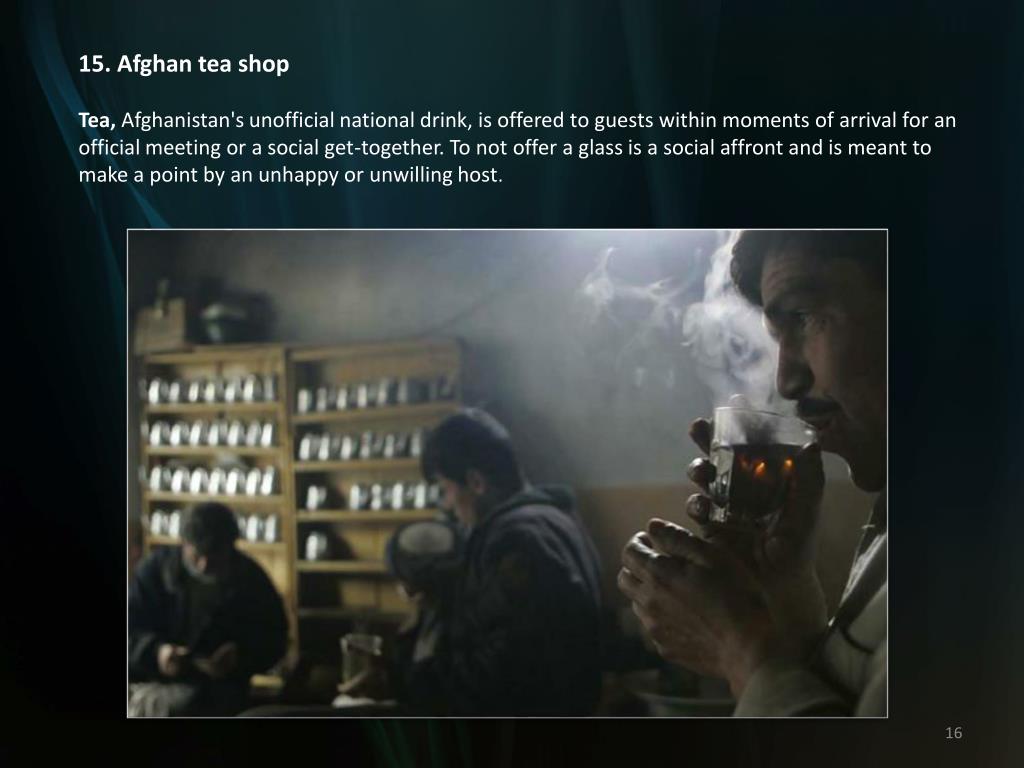Click the slide title "15. Afghan tea shop"
This screenshot has width=1024, height=768.
pyautogui.click(x=184, y=64)
